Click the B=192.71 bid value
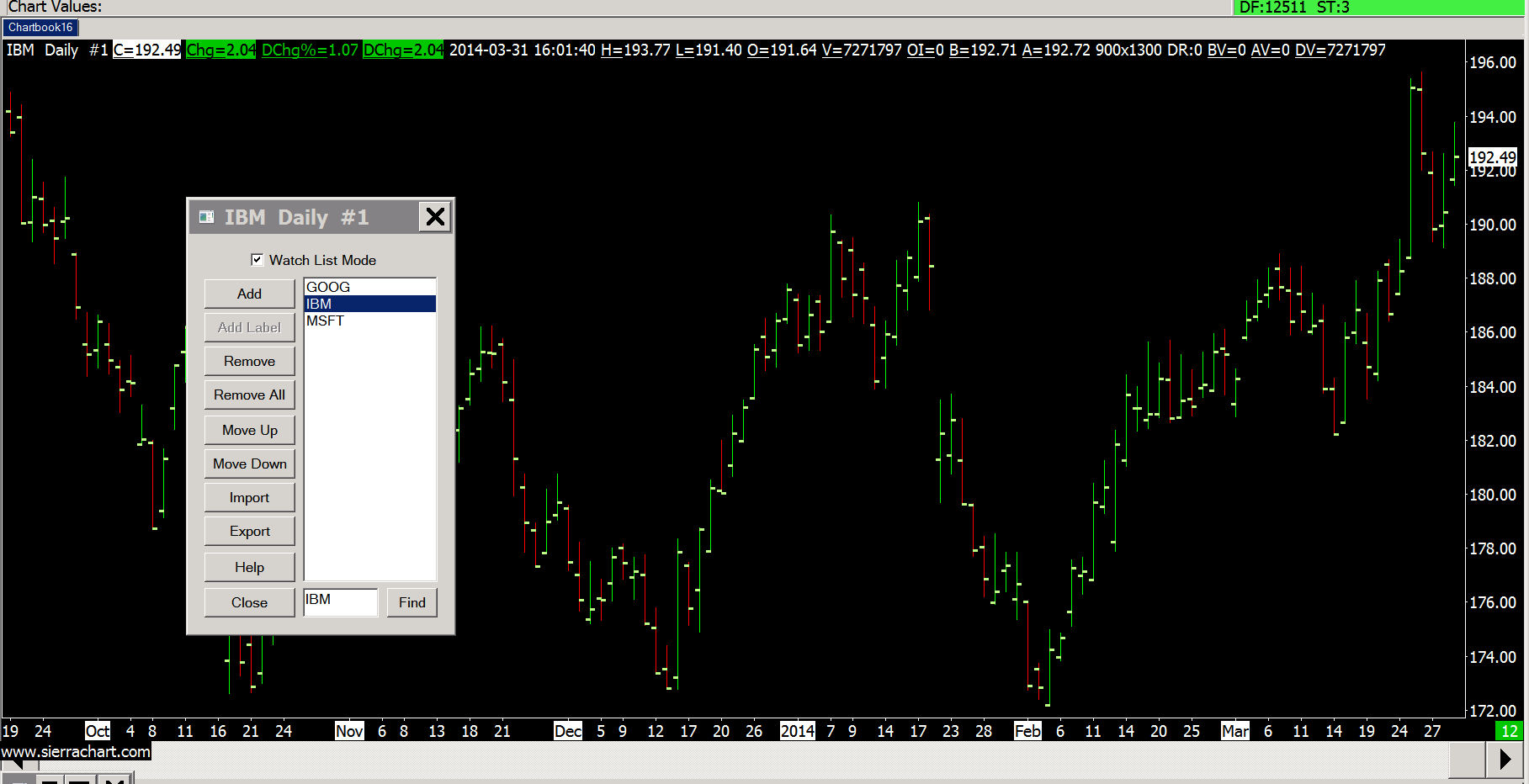 pos(983,50)
